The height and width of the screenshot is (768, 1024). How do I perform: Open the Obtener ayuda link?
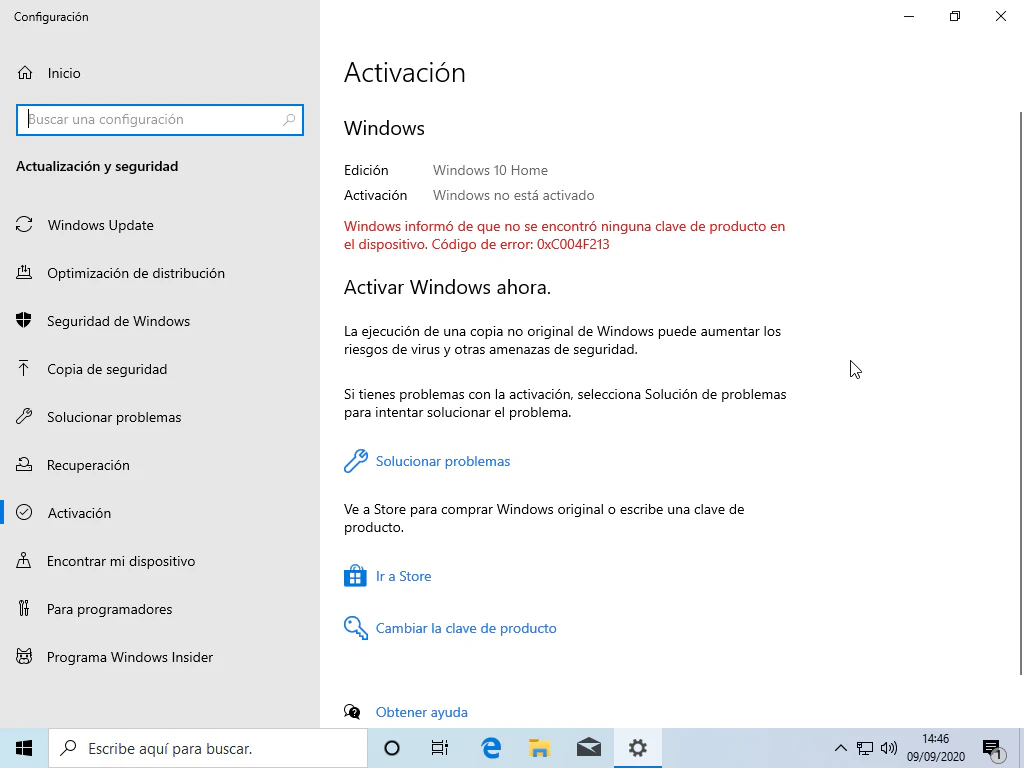[421, 712]
